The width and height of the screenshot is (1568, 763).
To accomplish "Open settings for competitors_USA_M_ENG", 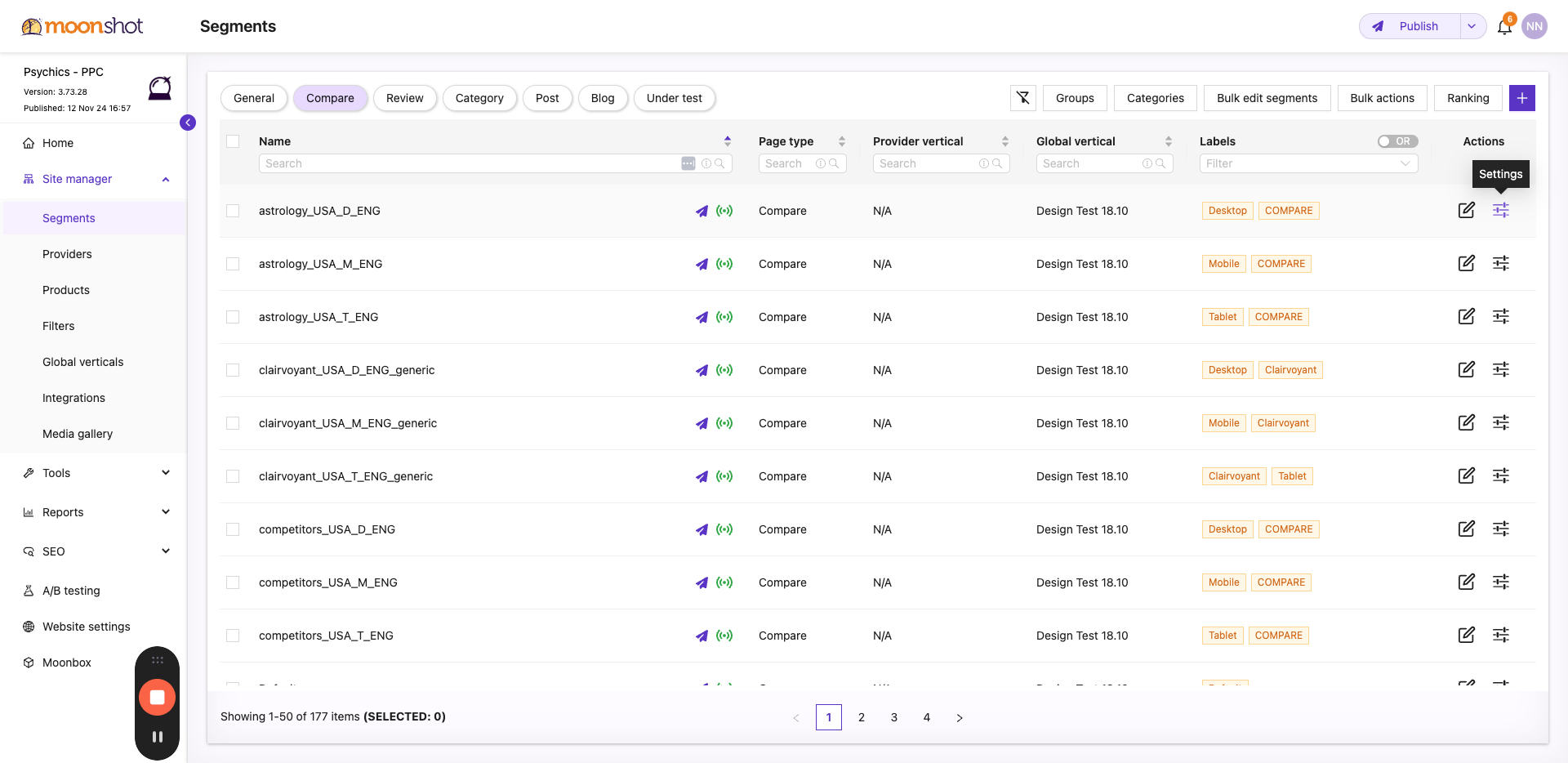I will pyautogui.click(x=1501, y=582).
